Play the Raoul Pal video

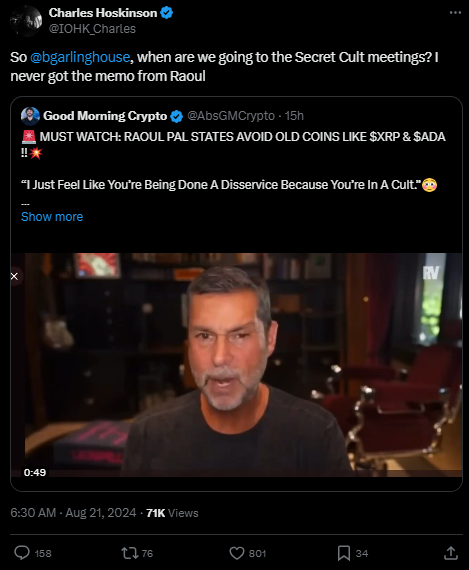pyautogui.click(x=236, y=365)
